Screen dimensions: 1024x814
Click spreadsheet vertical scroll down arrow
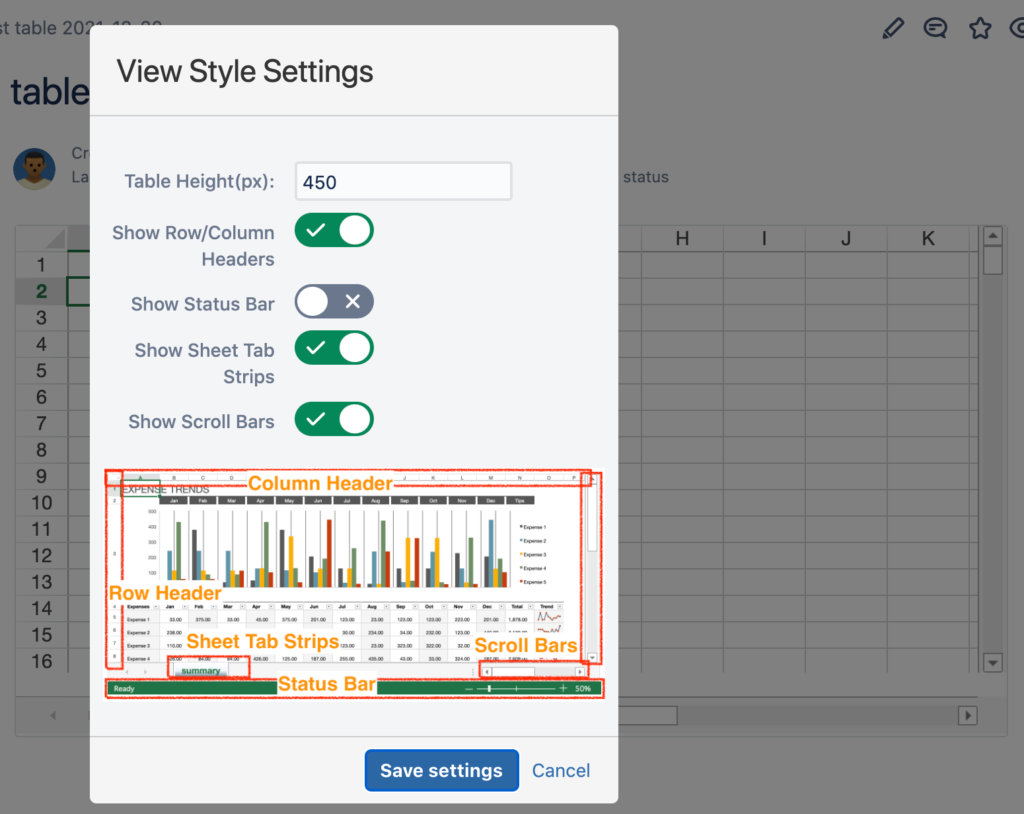click(x=992, y=662)
